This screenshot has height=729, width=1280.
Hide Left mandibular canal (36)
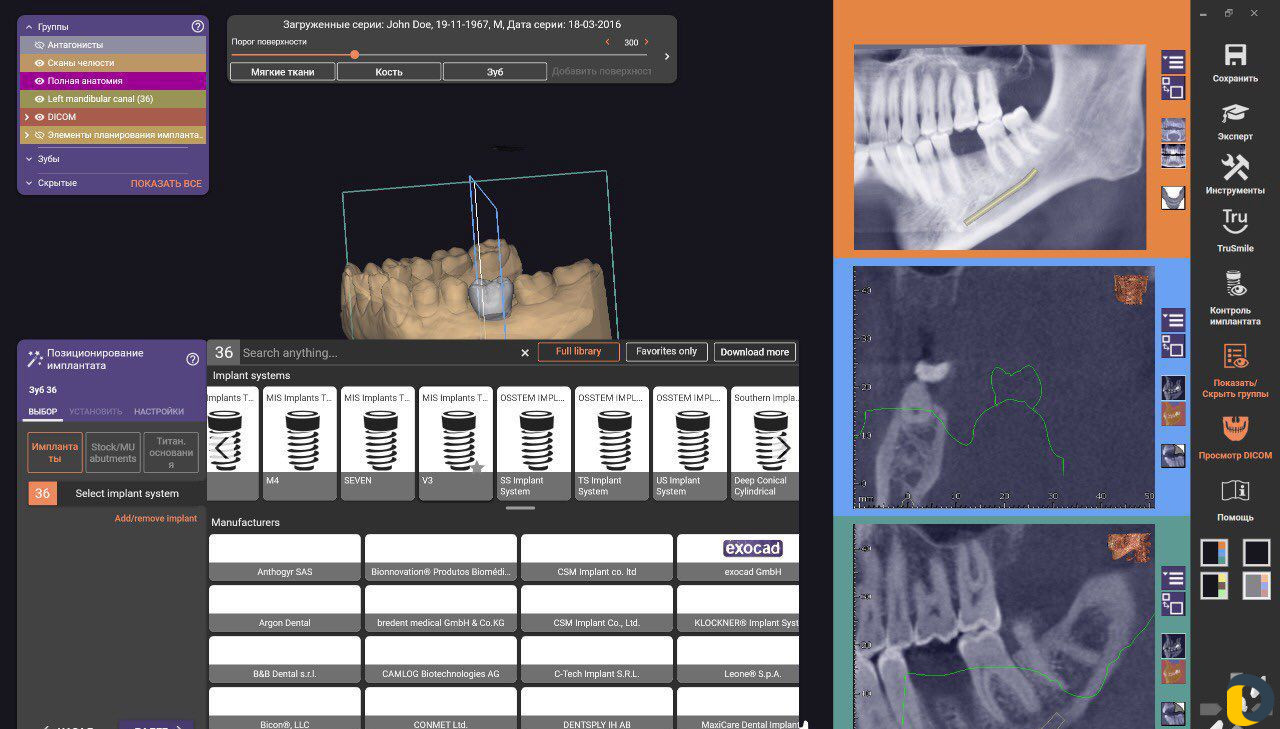click(40, 99)
